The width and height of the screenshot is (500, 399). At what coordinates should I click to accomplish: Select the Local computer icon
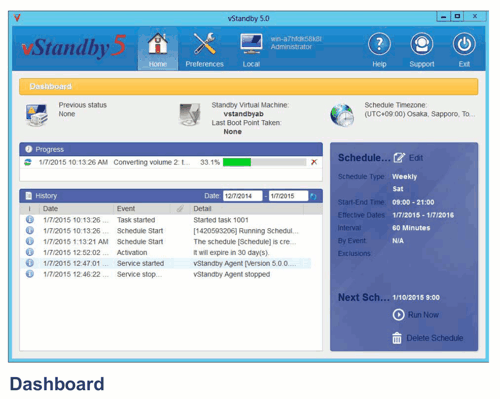point(251,44)
